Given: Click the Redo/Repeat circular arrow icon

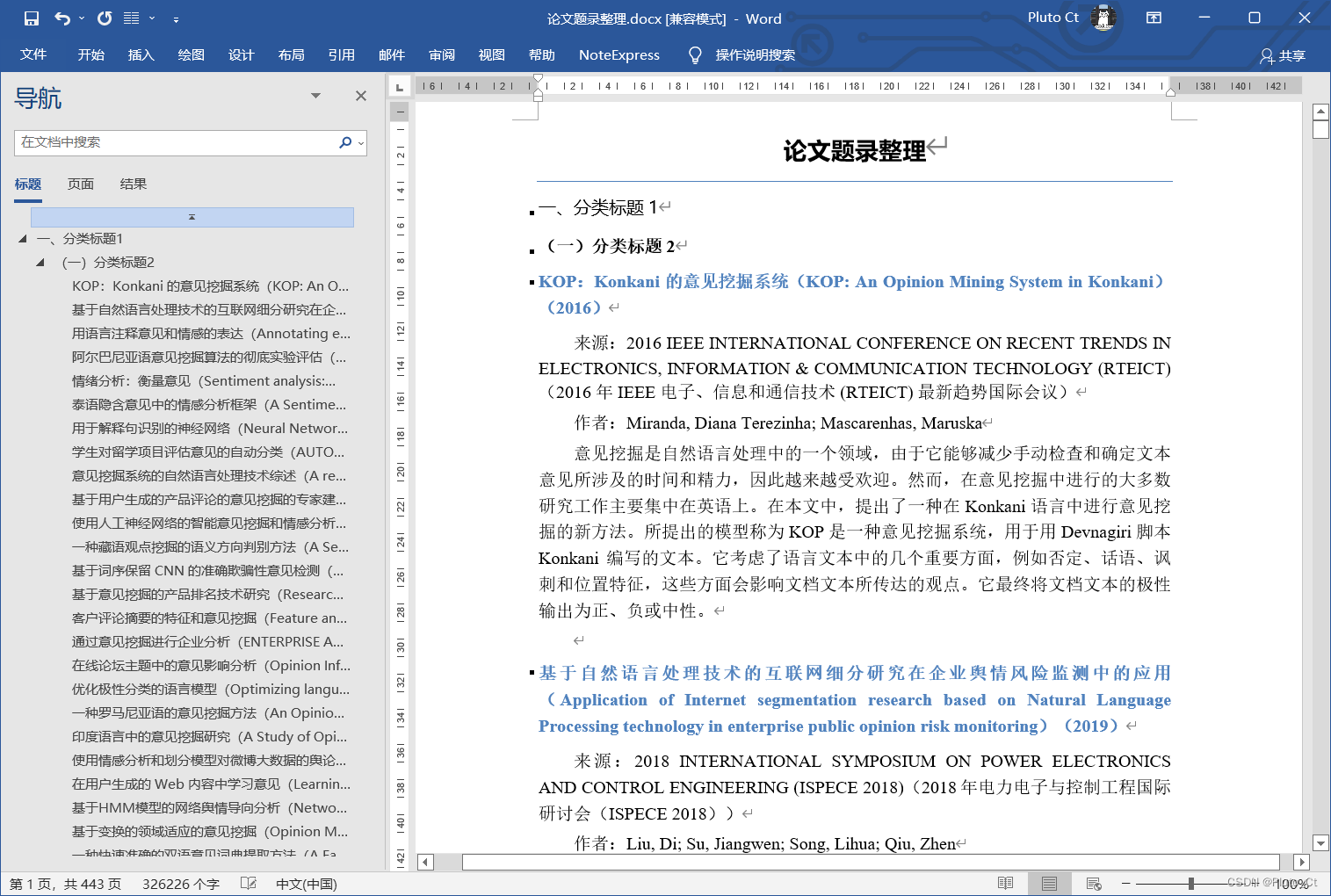Looking at the screenshot, I should pos(105,18).
